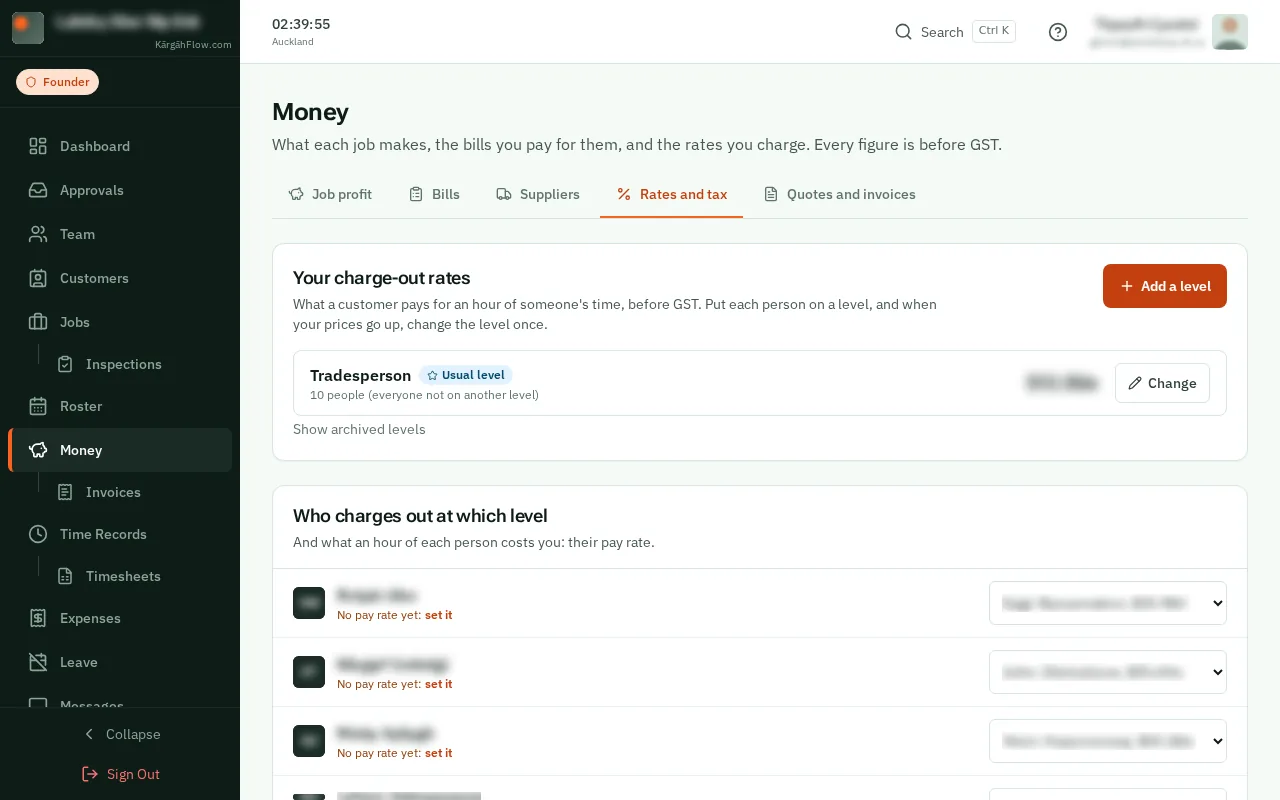Click Show archived levels link

pyautogui.click(x=359, y=429)
